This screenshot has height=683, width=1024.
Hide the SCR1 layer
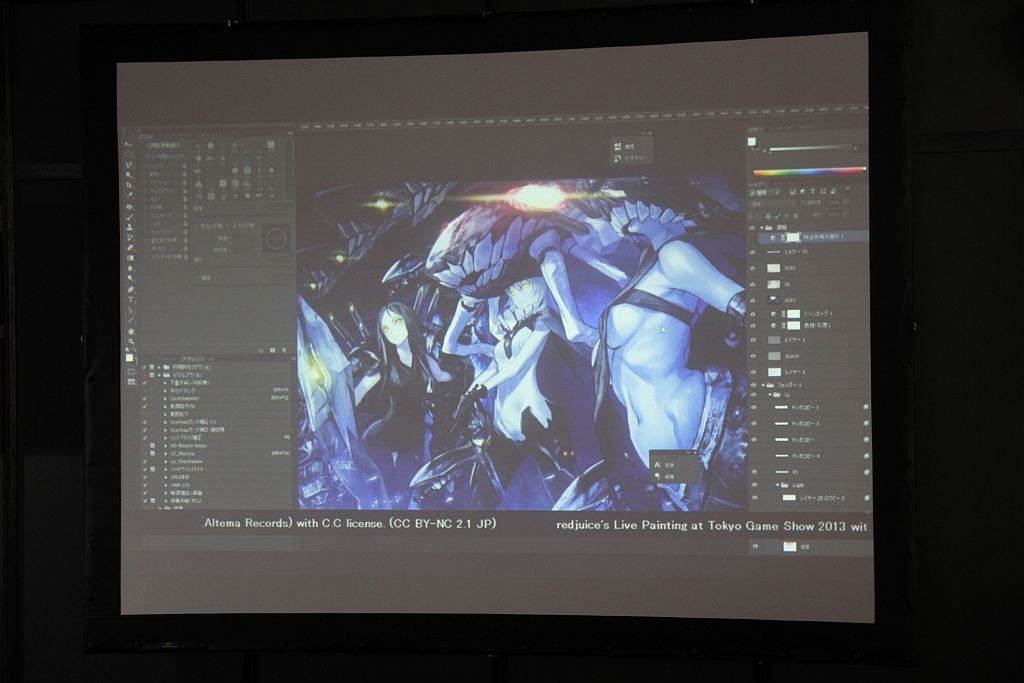pos(752,300)
